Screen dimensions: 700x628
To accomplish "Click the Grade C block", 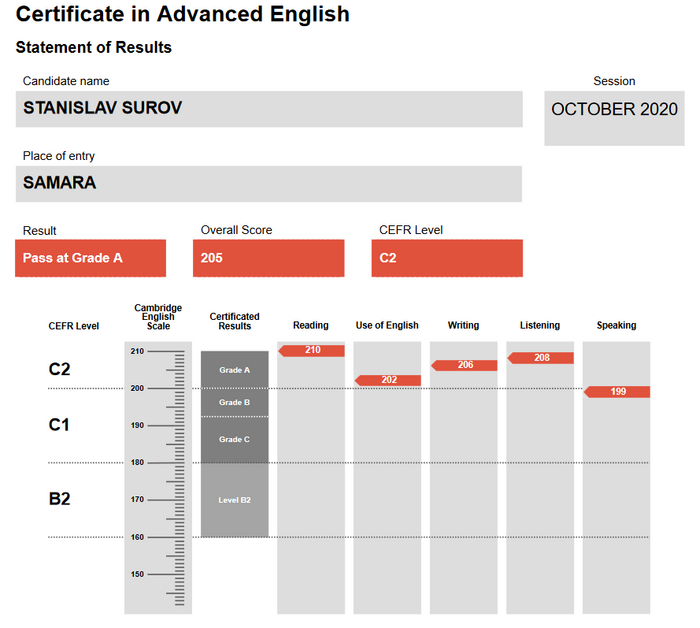I will click(x=234, y=440).
